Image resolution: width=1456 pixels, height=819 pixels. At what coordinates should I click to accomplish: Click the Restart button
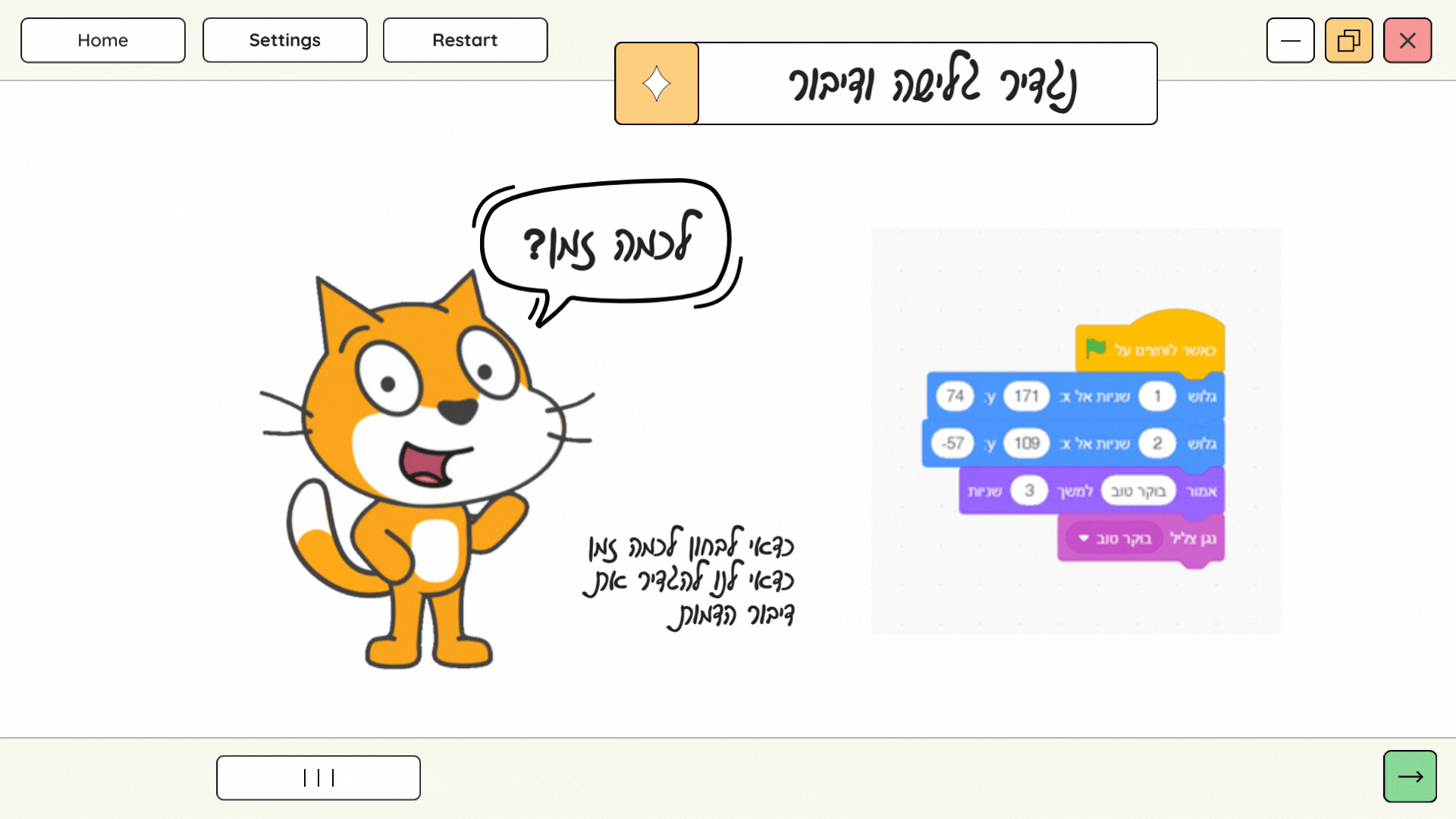pyautogui.click(x=465, y=40)
